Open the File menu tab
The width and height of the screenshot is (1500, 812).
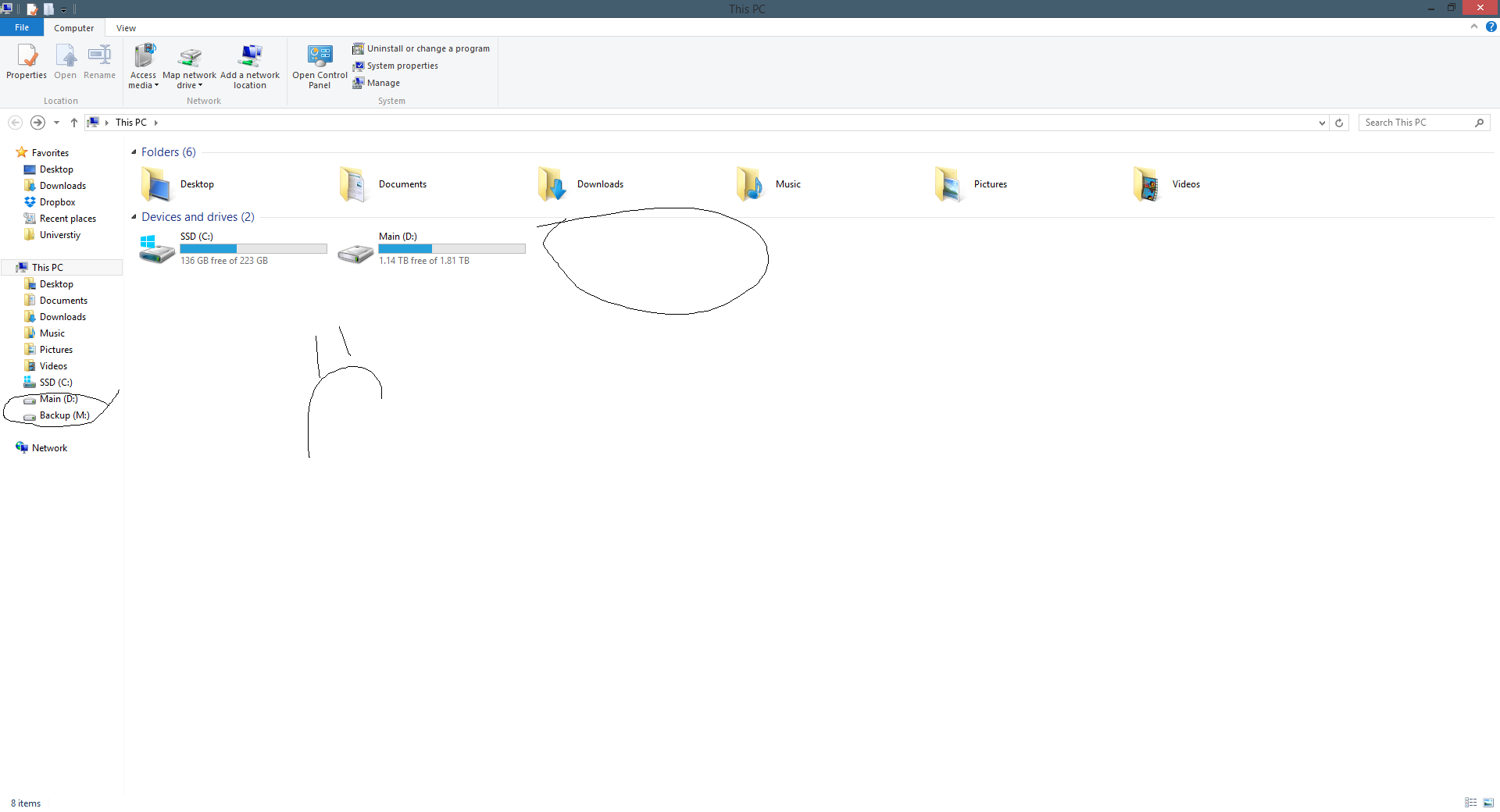click(22, 27)
